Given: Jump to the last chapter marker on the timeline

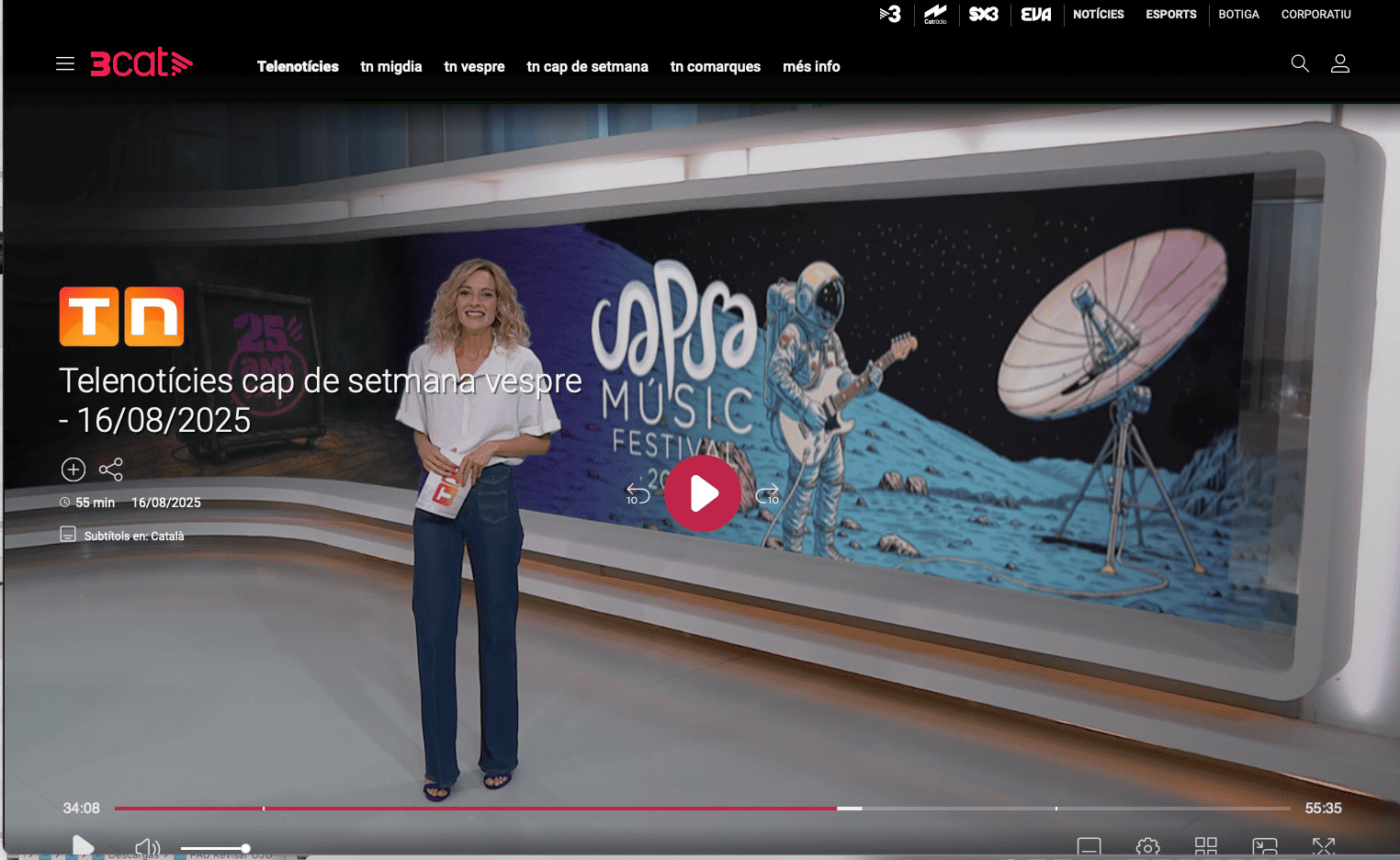Looking at the screenshot, I should click(x=1056, y=809).
